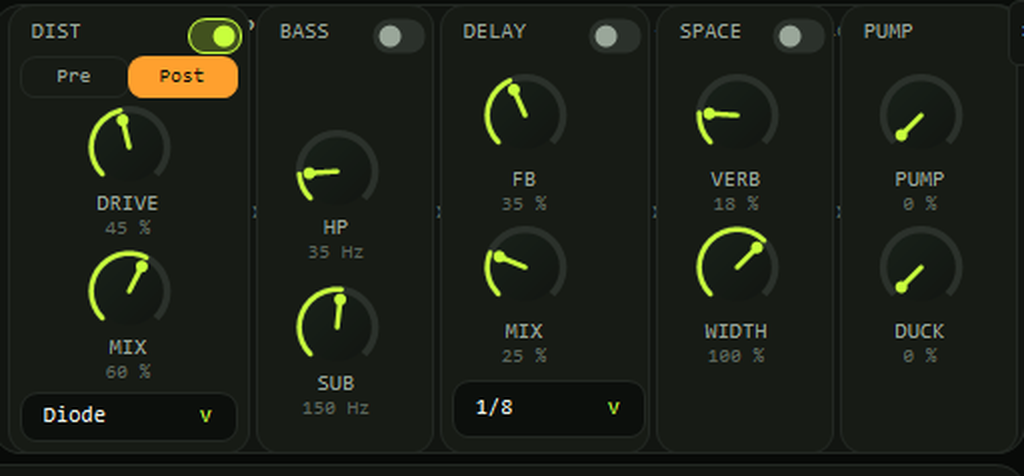Select the Post distortion routing

pos(183,77)
